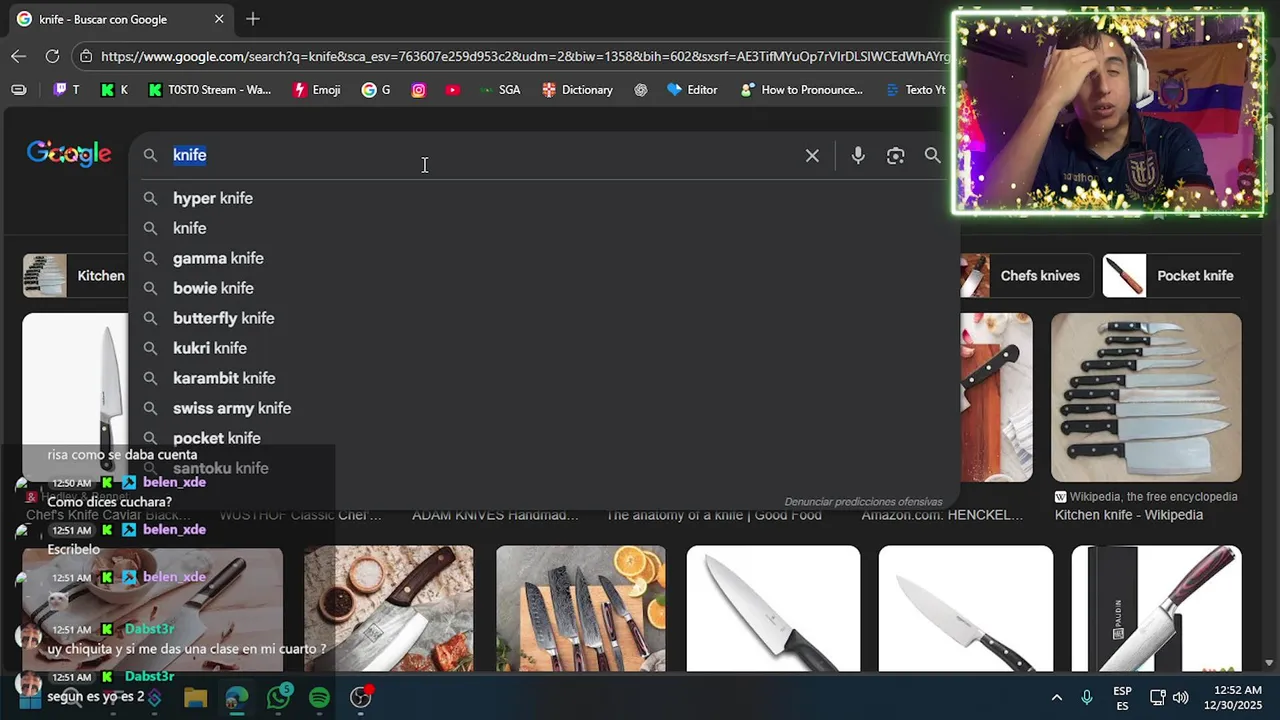The width and height of the screenshot is (1280, 720).
Task: Select the 'pocket knife' suggestion
Action: [545, 438]
